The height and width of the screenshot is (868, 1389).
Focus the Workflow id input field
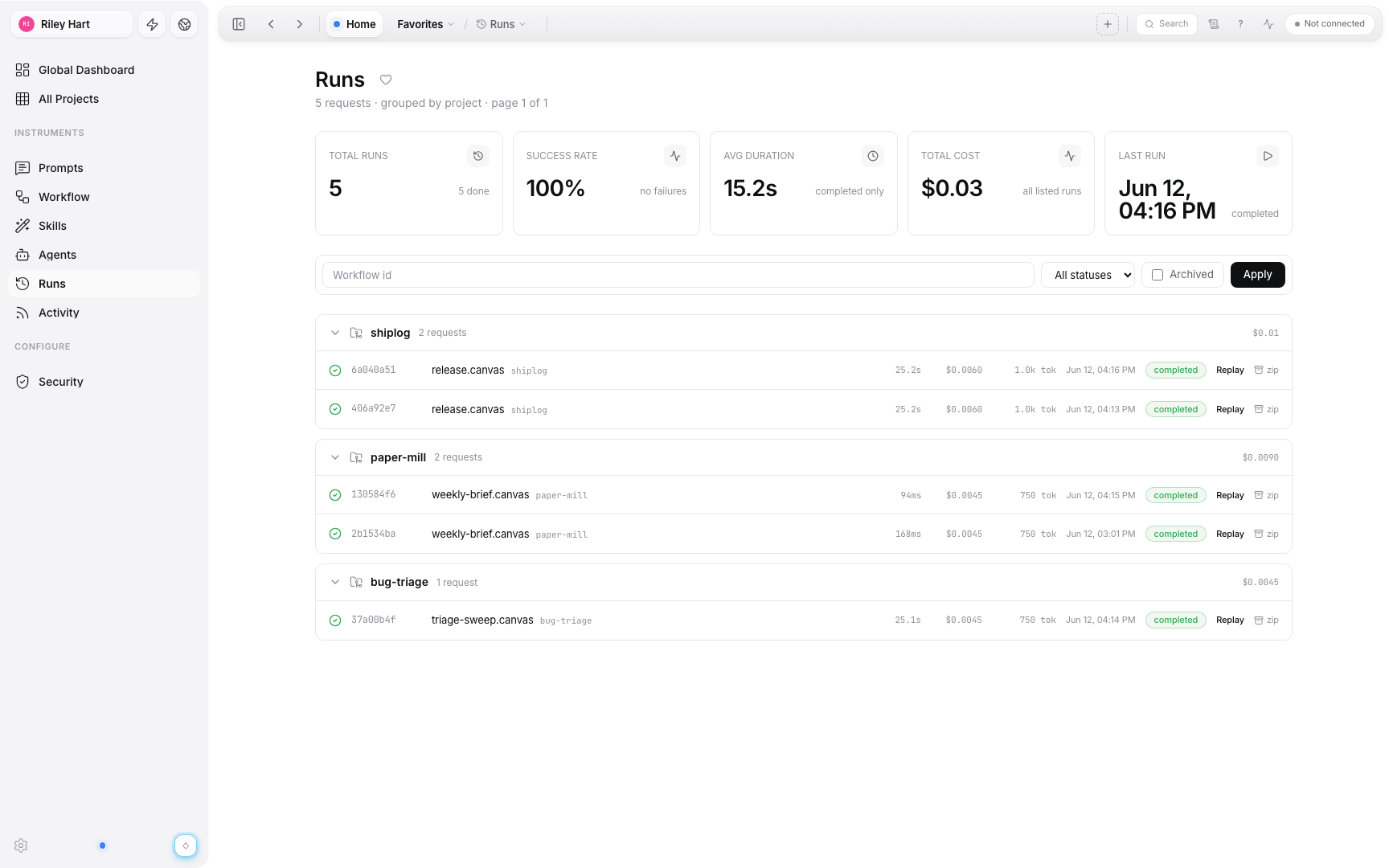click(678, 275)
